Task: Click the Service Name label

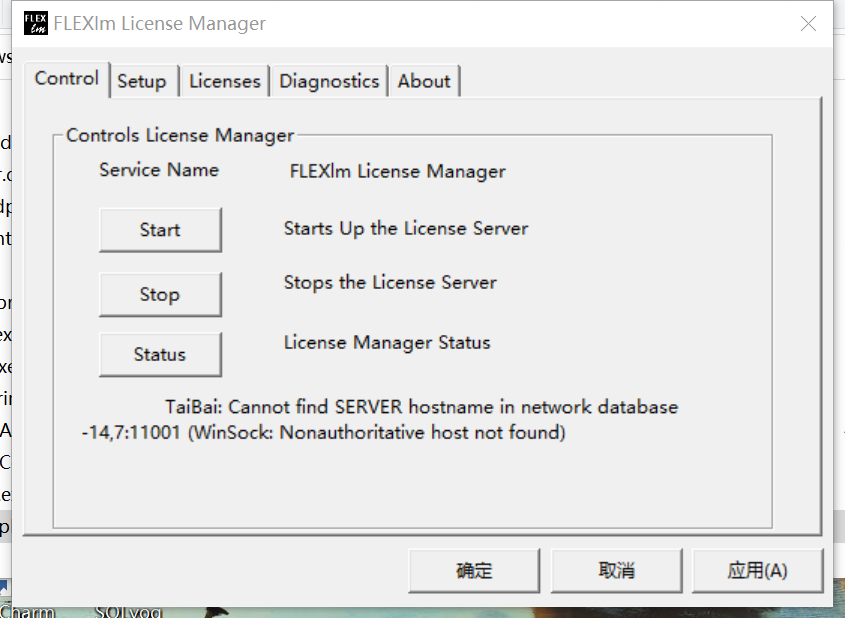Action: coord(158,170)
